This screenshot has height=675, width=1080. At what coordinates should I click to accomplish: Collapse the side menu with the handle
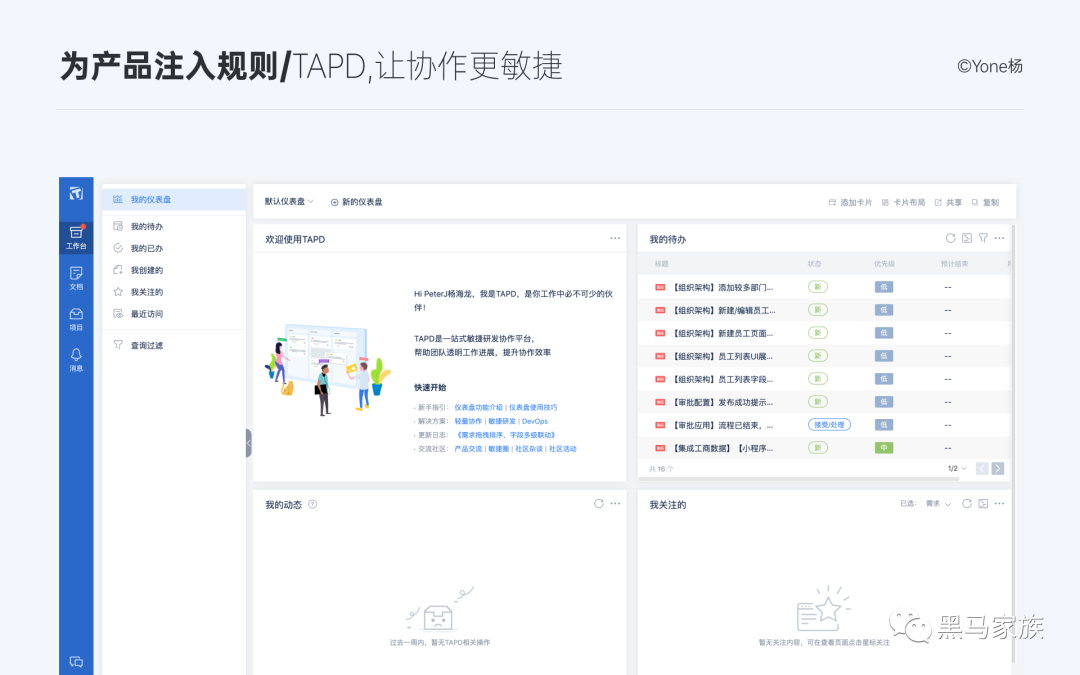[249, 443]
